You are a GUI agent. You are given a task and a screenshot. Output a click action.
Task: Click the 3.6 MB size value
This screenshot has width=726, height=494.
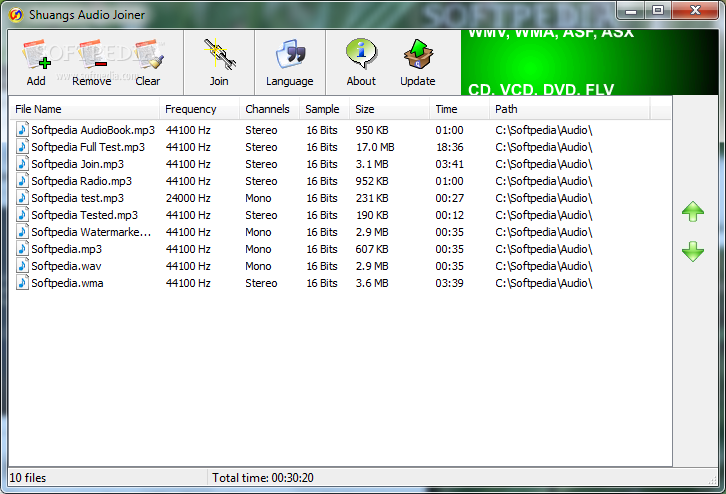pyautogui.click(x=372, y=283)
